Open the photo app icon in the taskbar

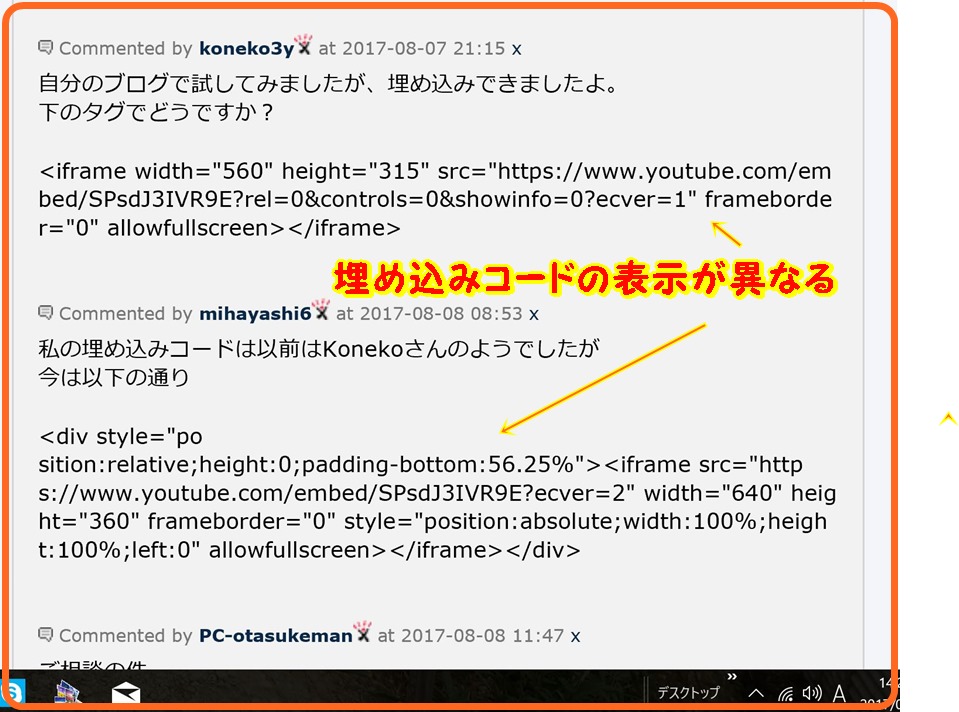pos(68,693)
